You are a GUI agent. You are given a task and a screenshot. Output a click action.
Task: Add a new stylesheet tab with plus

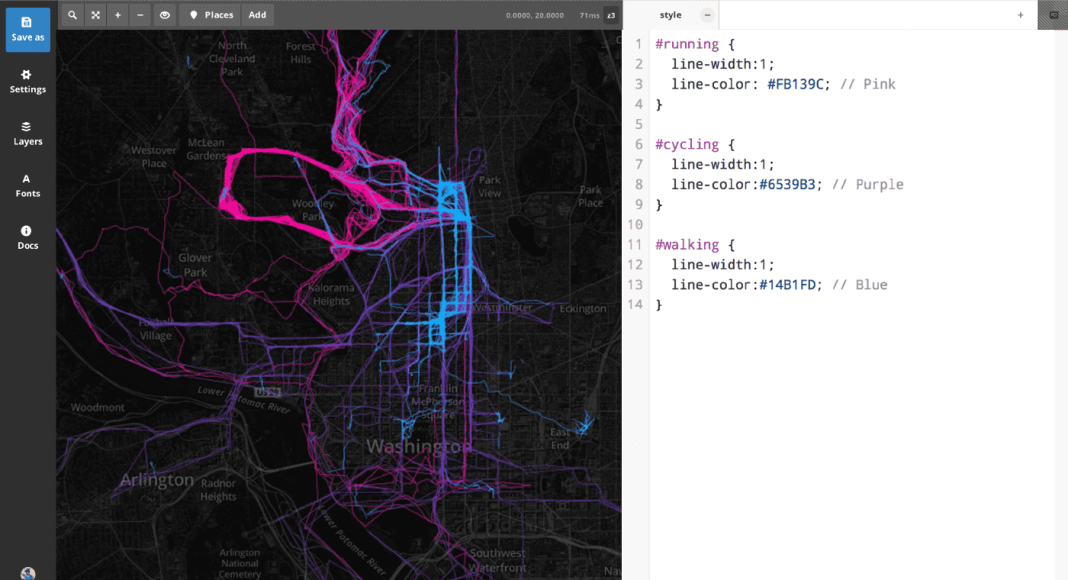click(1020, 15)
